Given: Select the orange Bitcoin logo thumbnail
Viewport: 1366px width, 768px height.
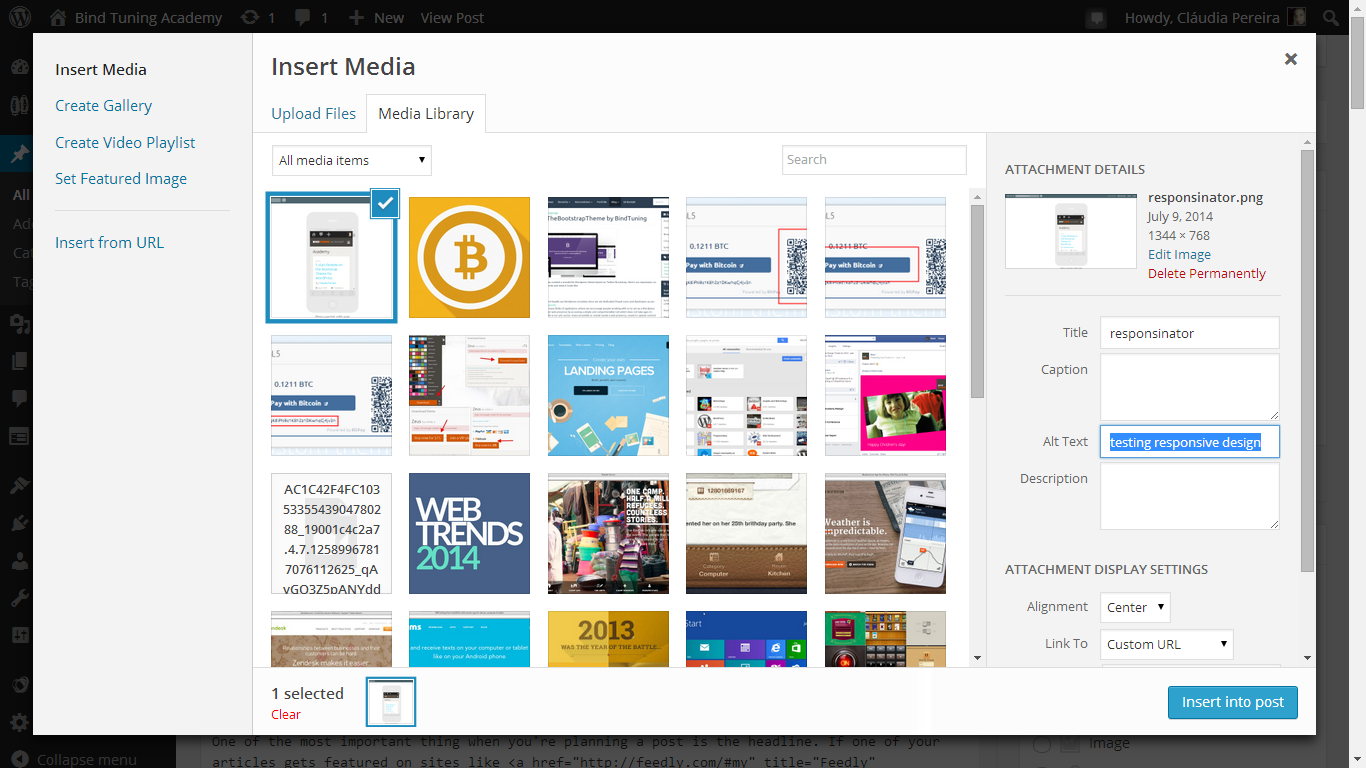Looking at the screenshot, I should (470, 257).
